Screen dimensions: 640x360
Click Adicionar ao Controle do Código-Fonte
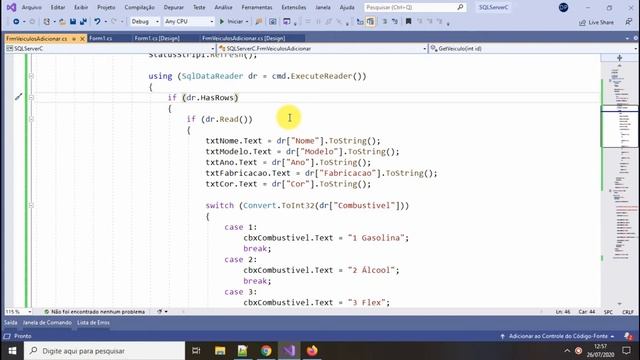[x=558, y=336]
